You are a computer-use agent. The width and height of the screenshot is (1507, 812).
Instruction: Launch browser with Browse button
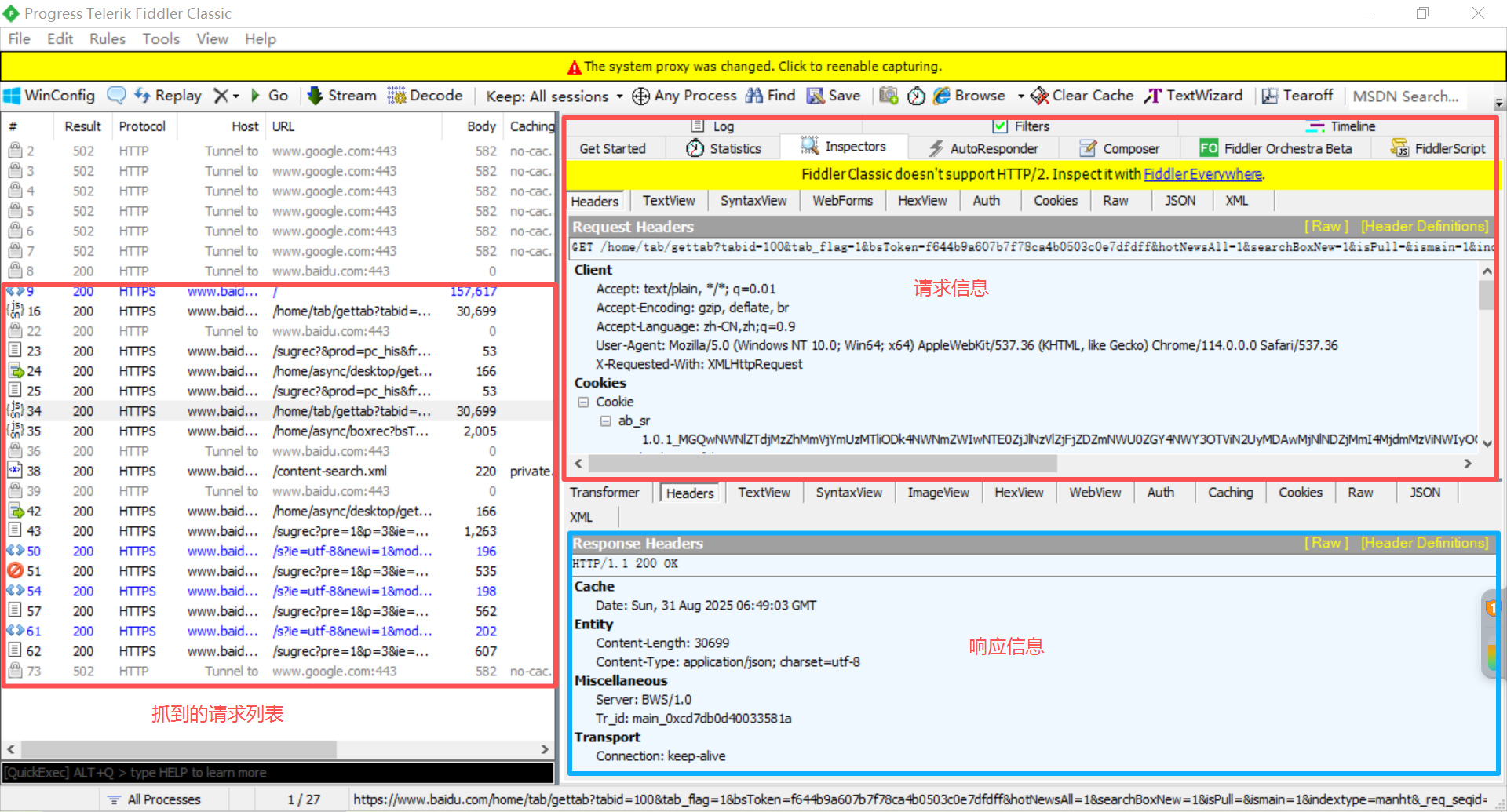tap(969, 96)
